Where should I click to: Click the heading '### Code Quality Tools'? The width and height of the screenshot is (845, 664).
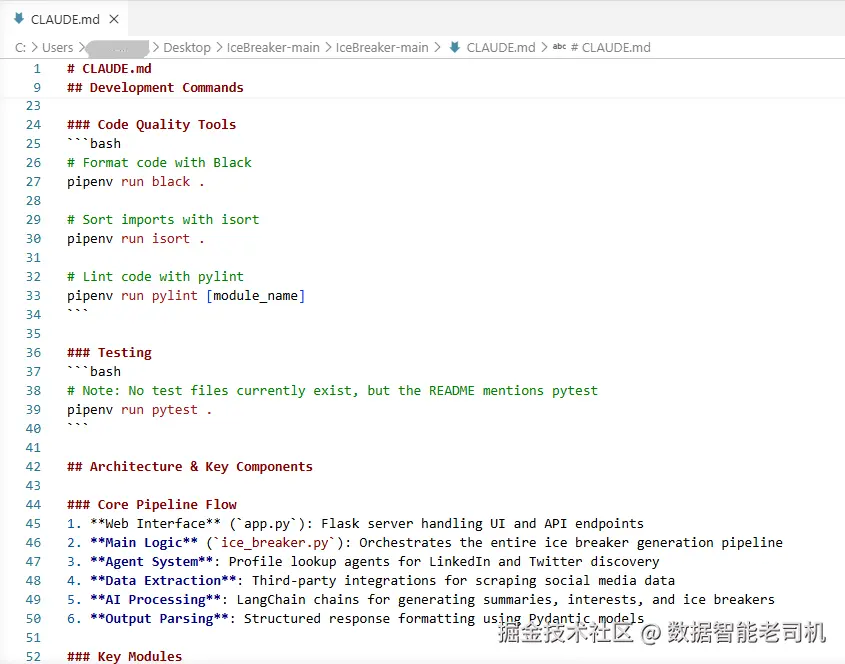(x=151, y=124)
